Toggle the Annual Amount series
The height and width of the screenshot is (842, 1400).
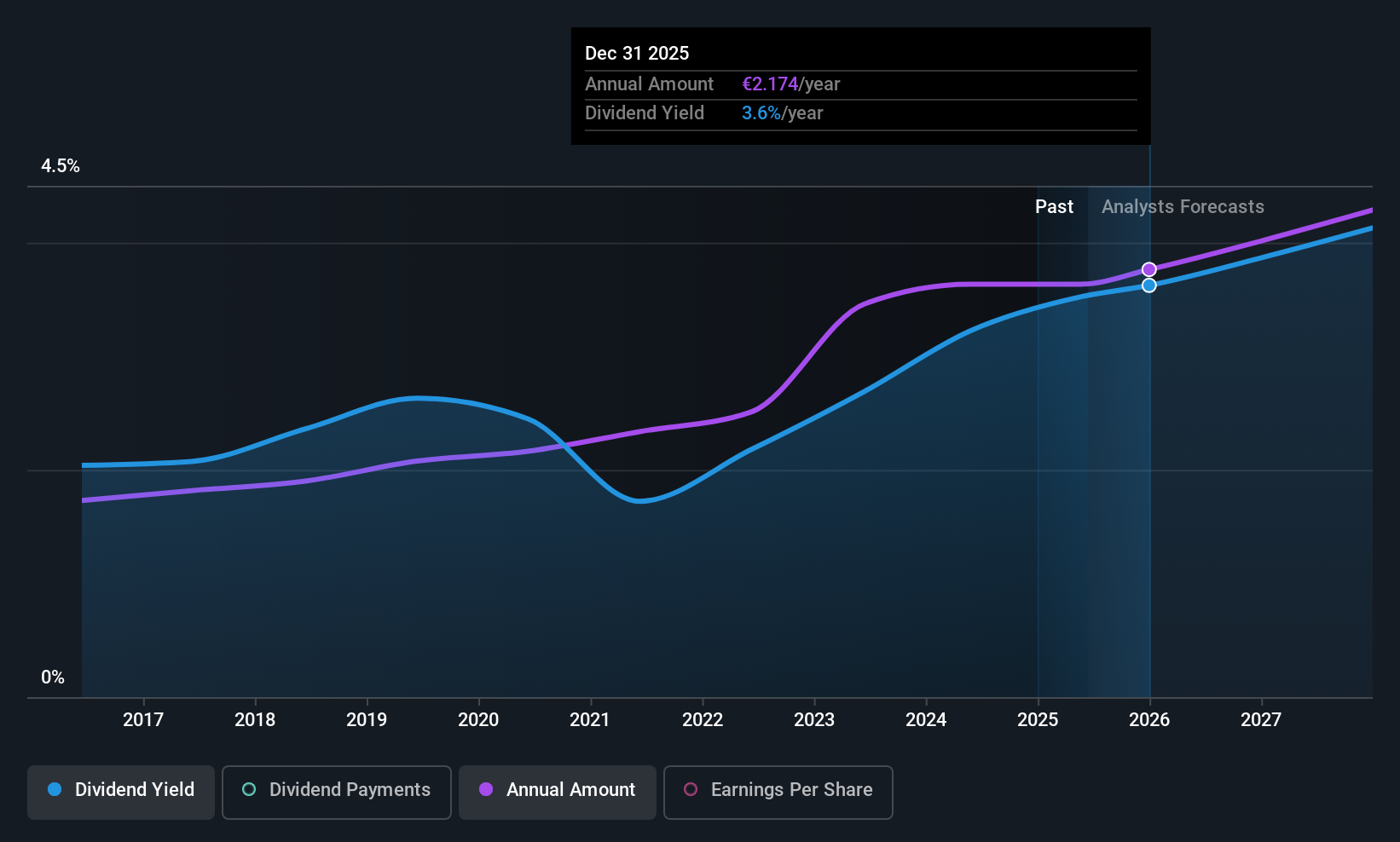[x=558, y=792]
